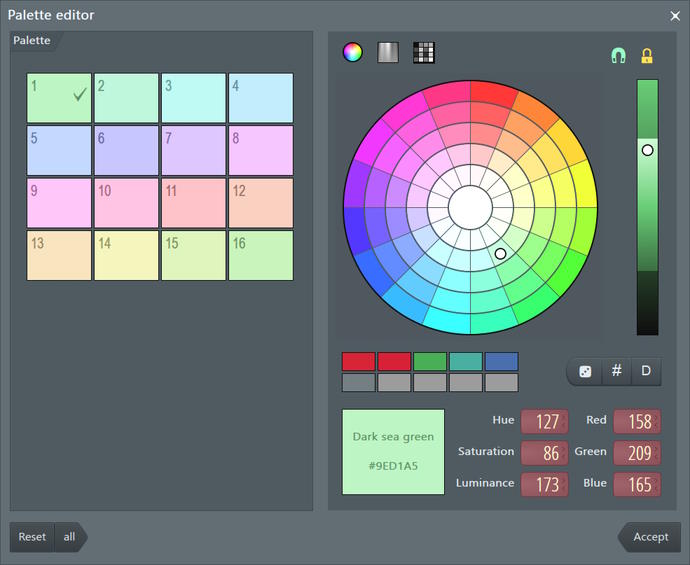Screen dimensions: 690x565
Task: Accept the palette changes
Action: (x=650, y=537)
